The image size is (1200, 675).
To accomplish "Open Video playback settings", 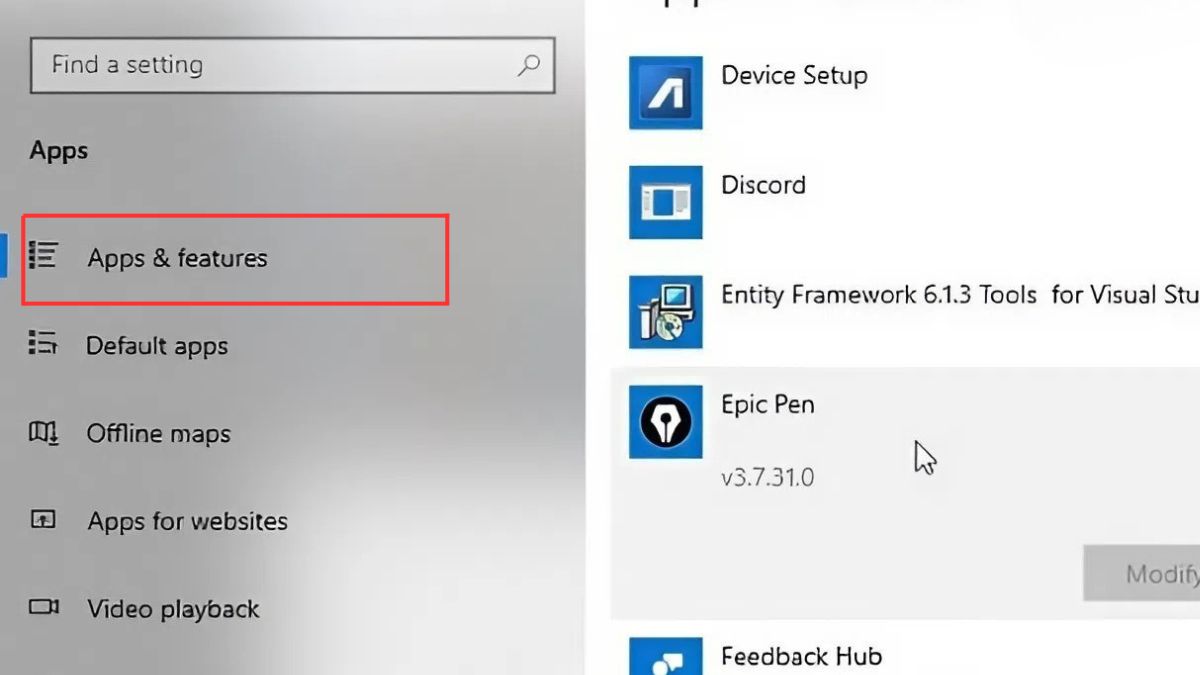I will [173, 609].
